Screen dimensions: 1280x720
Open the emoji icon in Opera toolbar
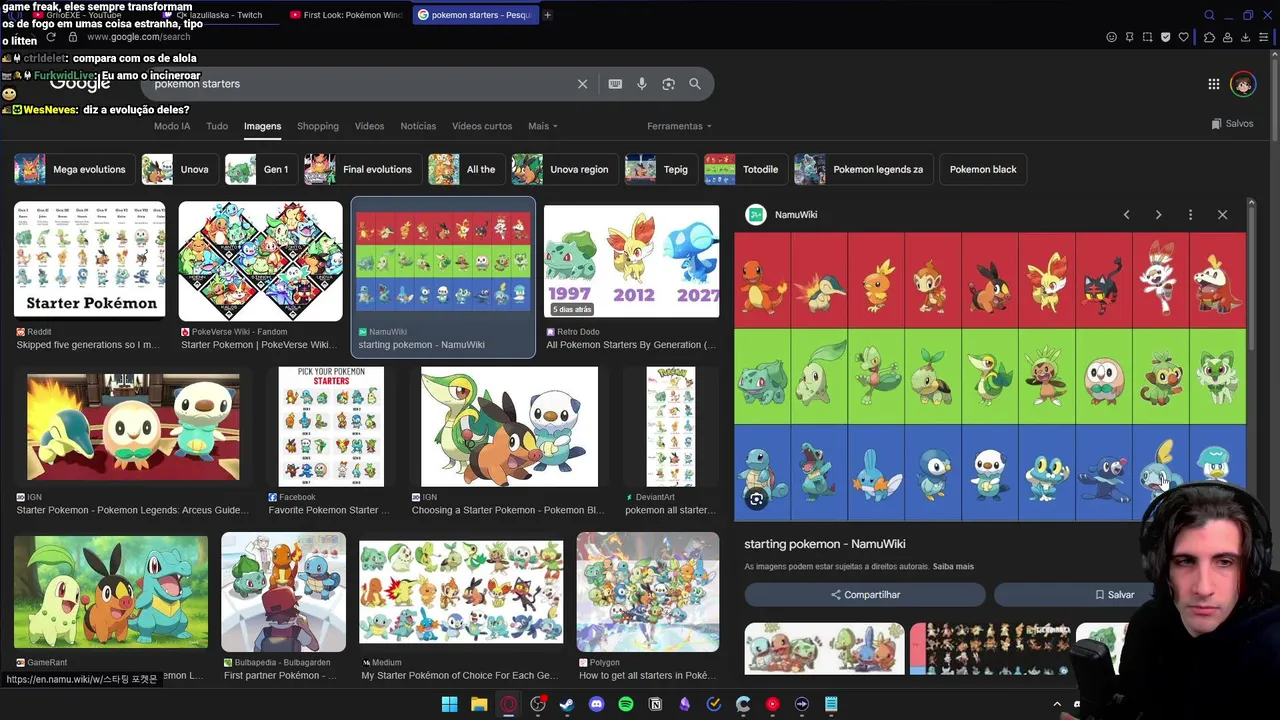click(1111, 37)
